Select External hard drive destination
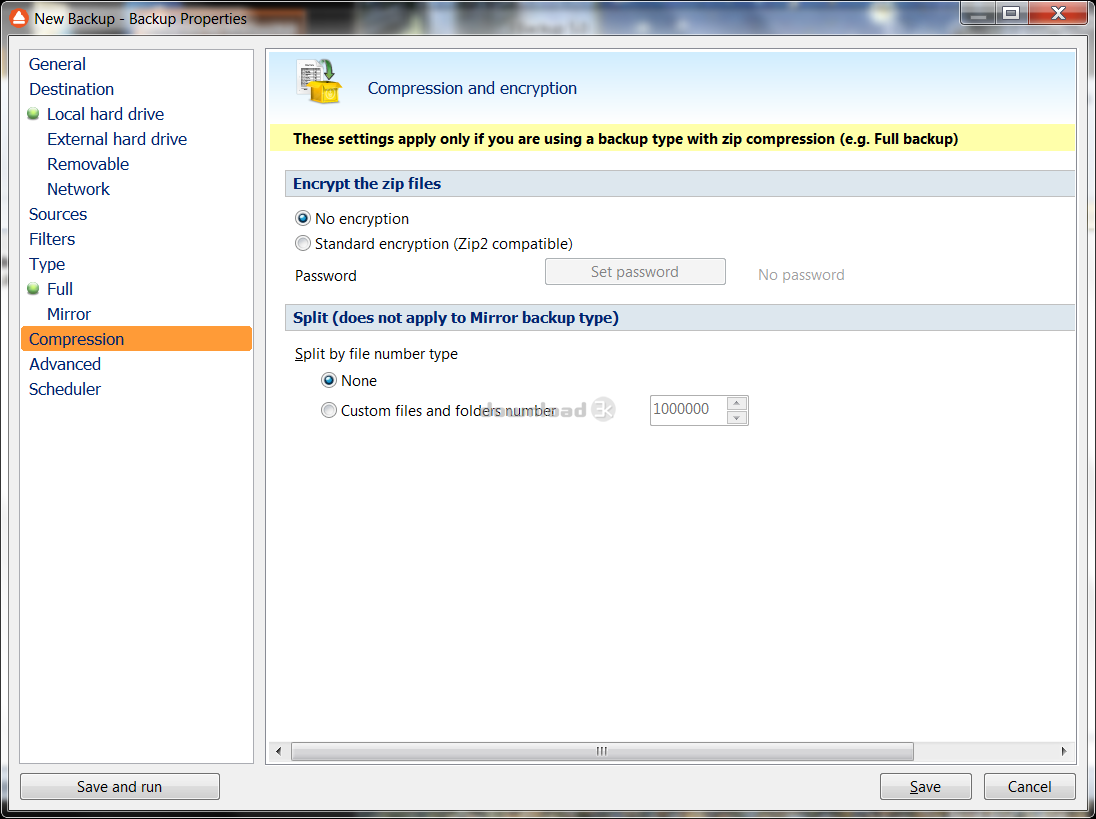This screenshot has height=819, width=1096. click(117, 139)
